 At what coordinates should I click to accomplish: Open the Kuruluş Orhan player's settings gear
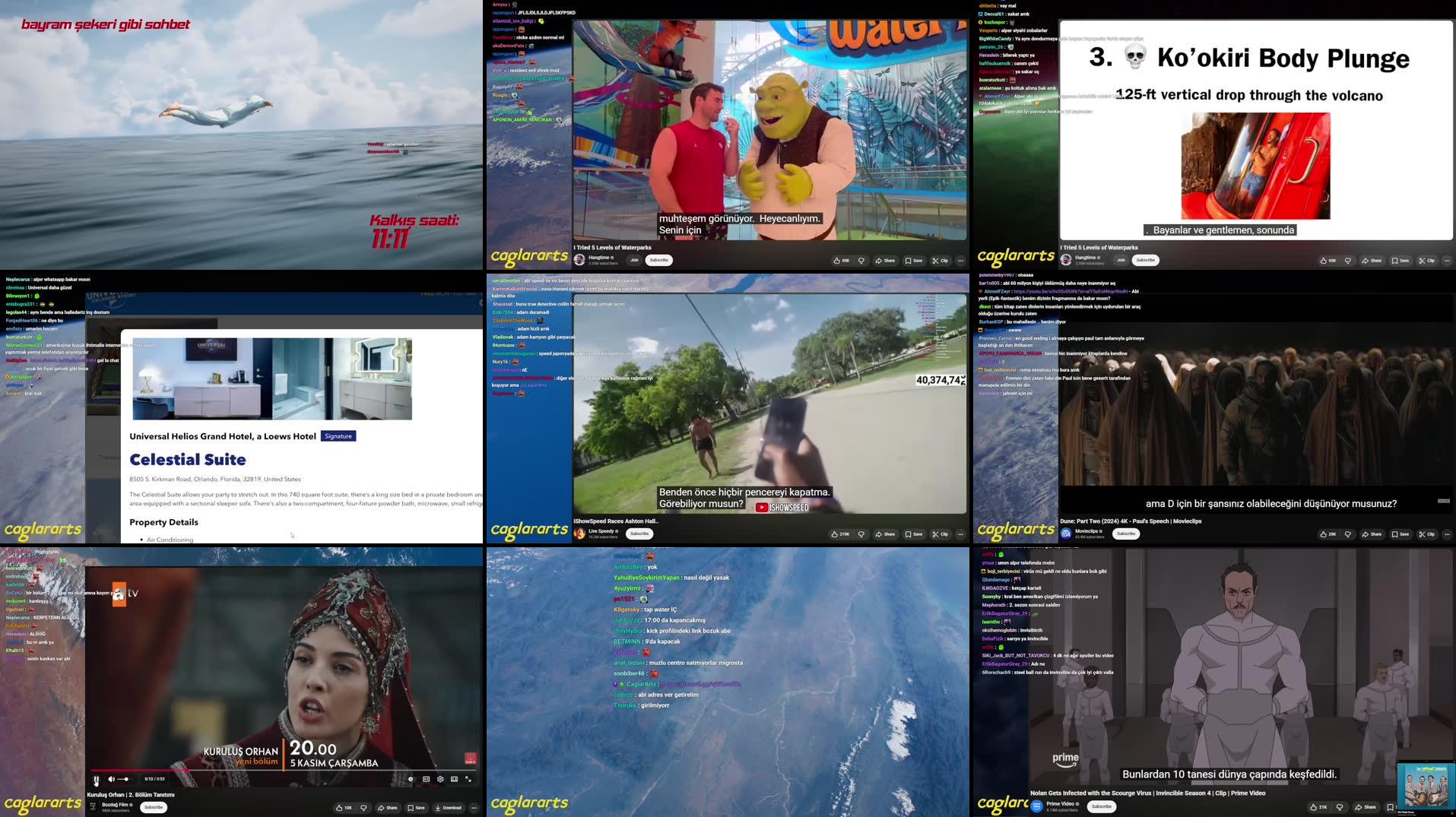(440, 779)
